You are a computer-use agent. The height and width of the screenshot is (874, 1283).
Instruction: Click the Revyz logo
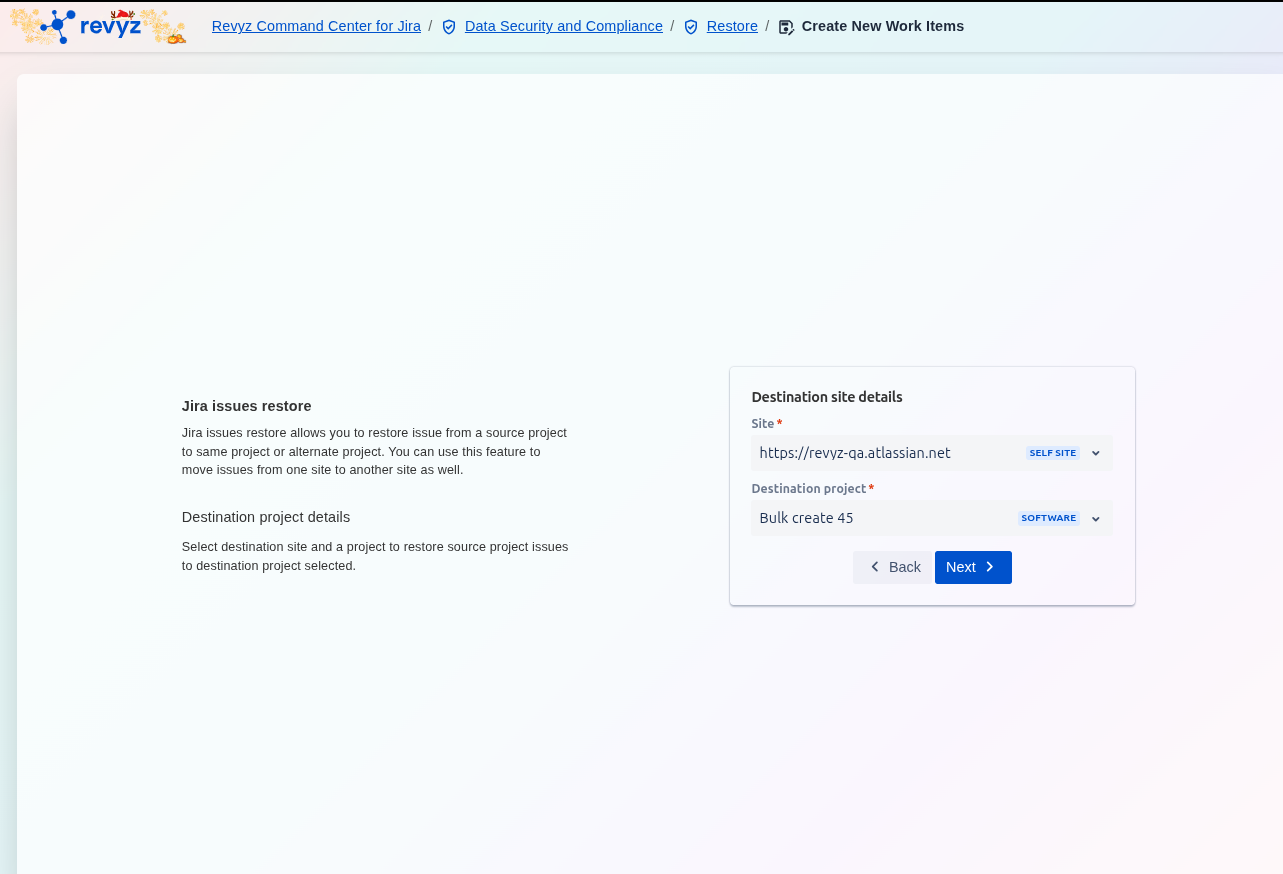(x=97, y=26)
